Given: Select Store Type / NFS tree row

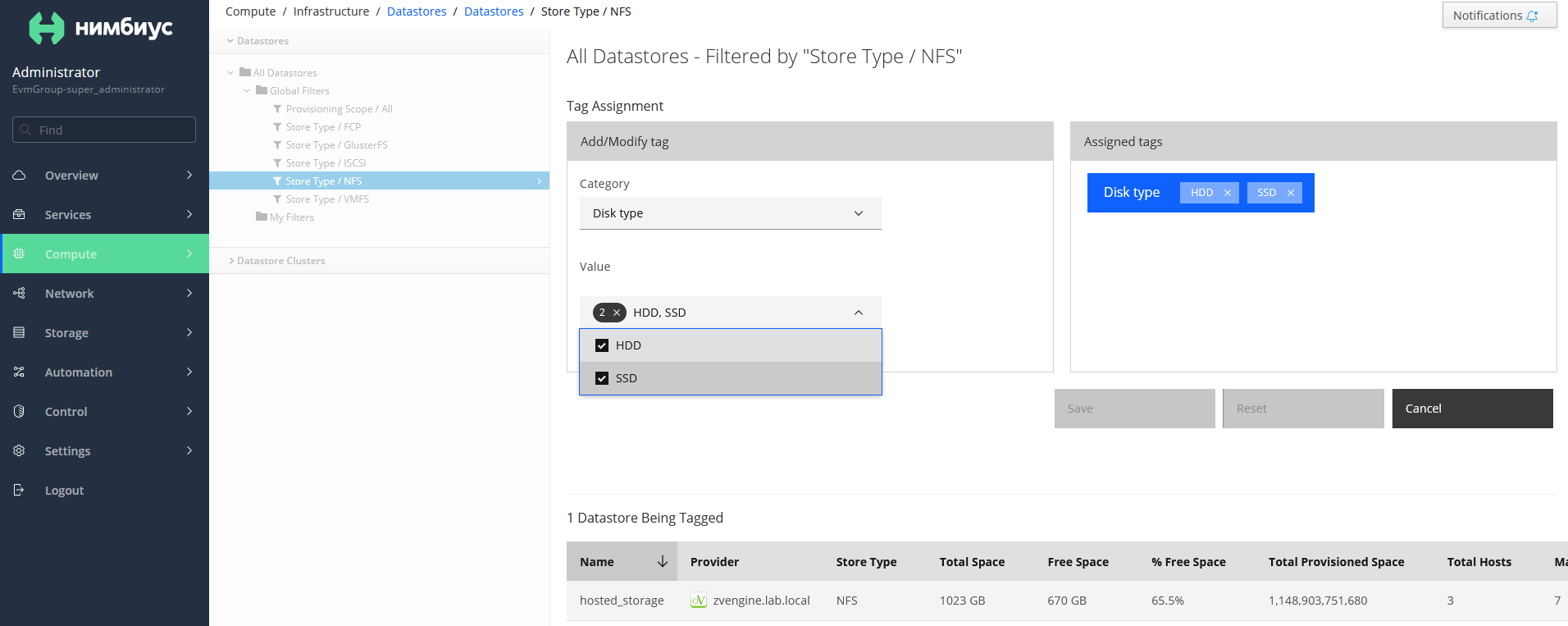Looking at the screenshot, I should point(379,181).
